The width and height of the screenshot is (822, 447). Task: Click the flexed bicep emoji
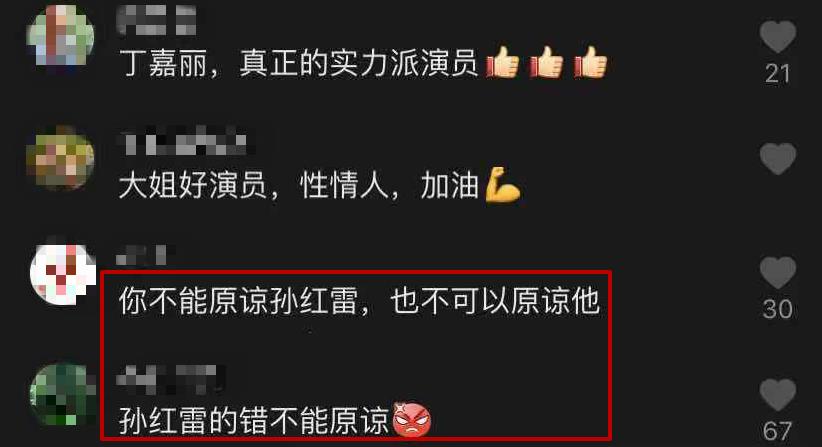point(502,184)
